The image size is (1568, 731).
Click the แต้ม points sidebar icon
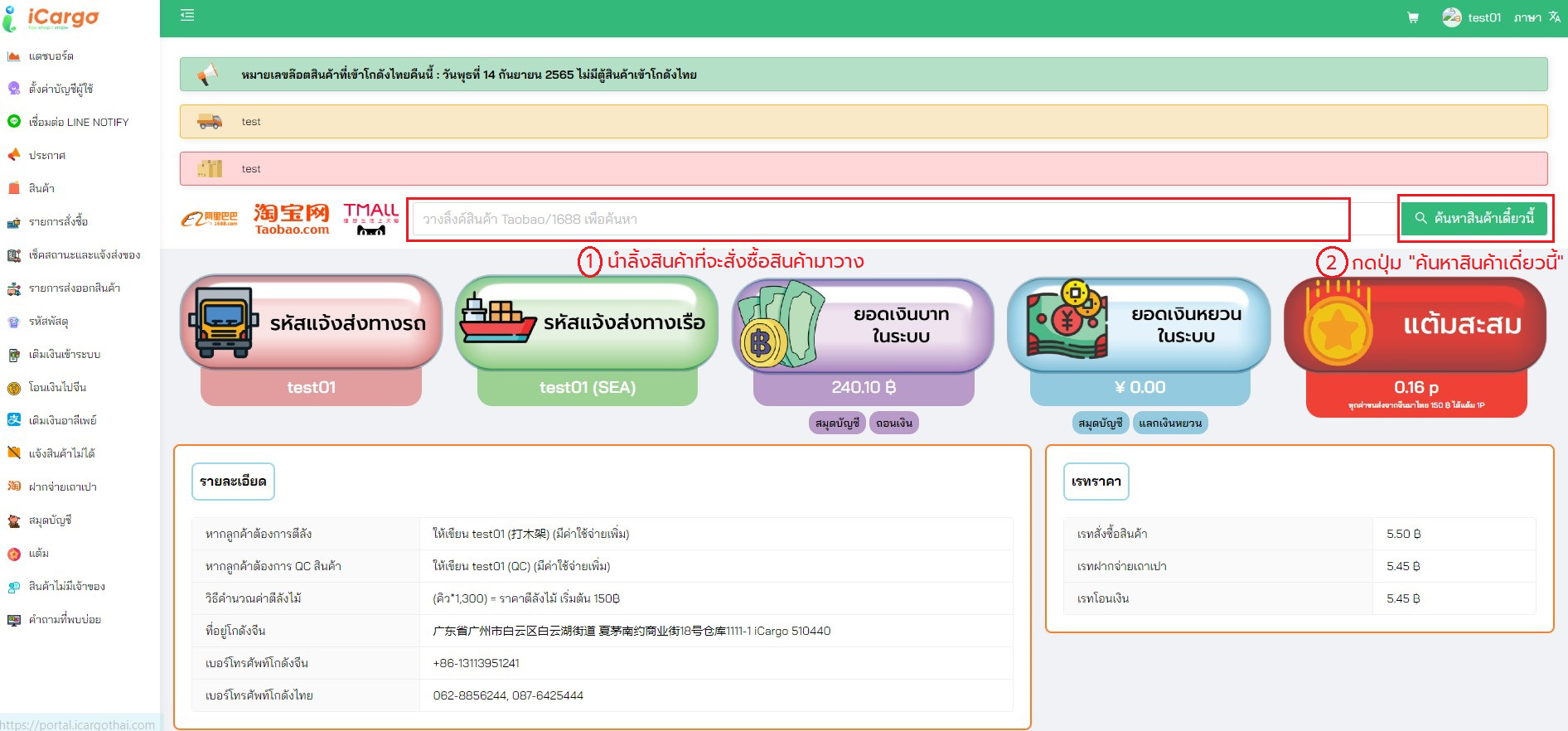pyautogui.click(x=13, y=554)
